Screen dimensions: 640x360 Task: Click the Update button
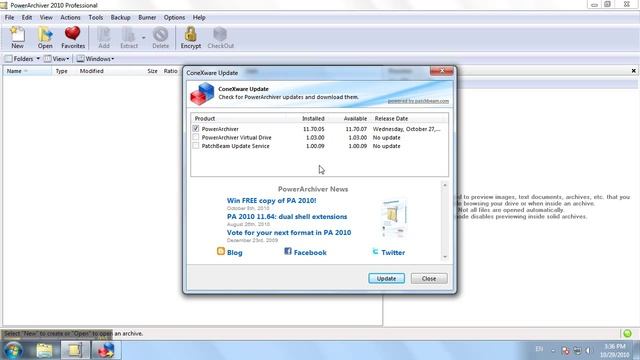386,278
